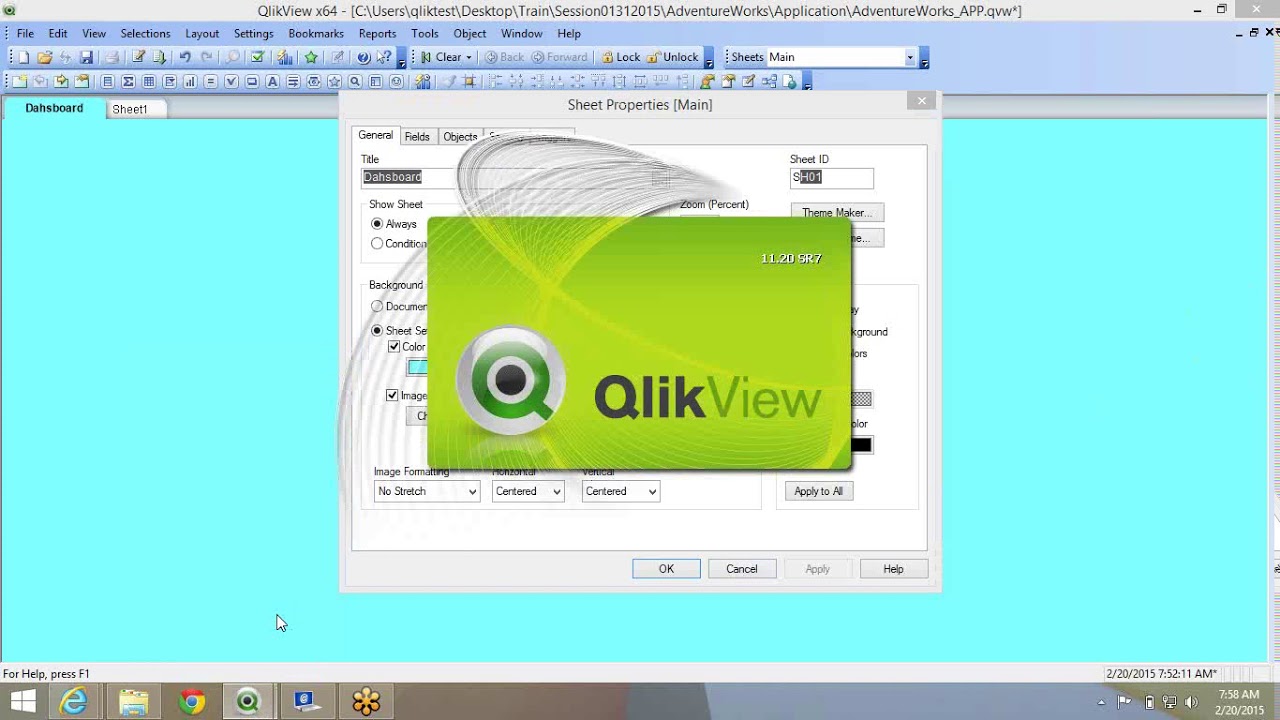Image resolution: width=1280 pixels, height=720 pixels.
Task: Click the black color swatch on the right
Action: click(x=861, y=445)
